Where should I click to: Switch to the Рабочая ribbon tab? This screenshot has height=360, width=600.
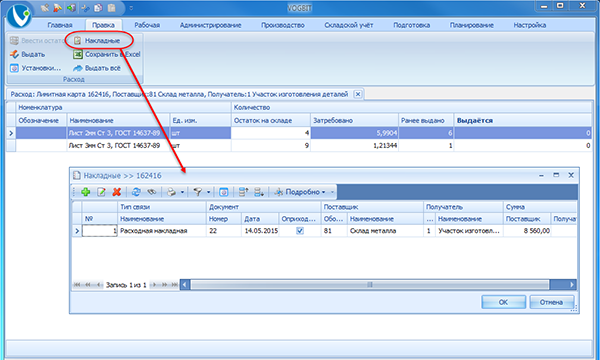point(147,25)
